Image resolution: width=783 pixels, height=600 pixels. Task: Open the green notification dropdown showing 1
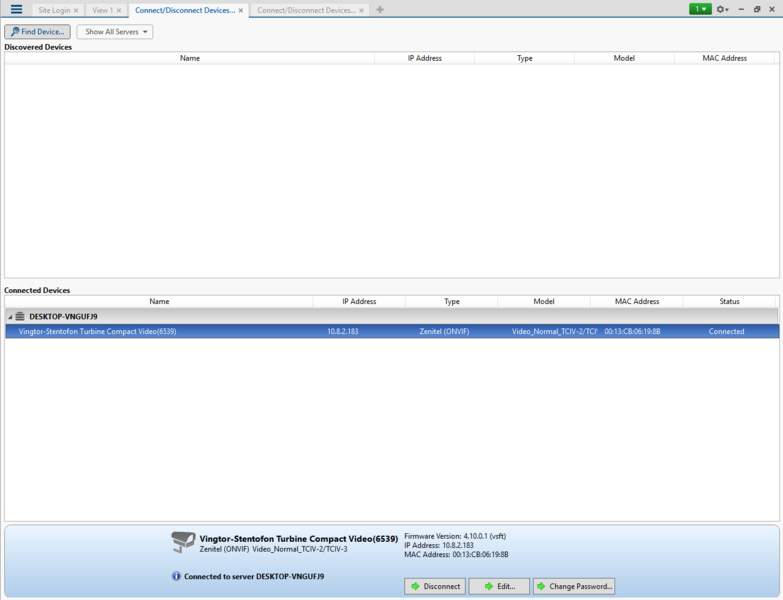click(x=700, y=9)
